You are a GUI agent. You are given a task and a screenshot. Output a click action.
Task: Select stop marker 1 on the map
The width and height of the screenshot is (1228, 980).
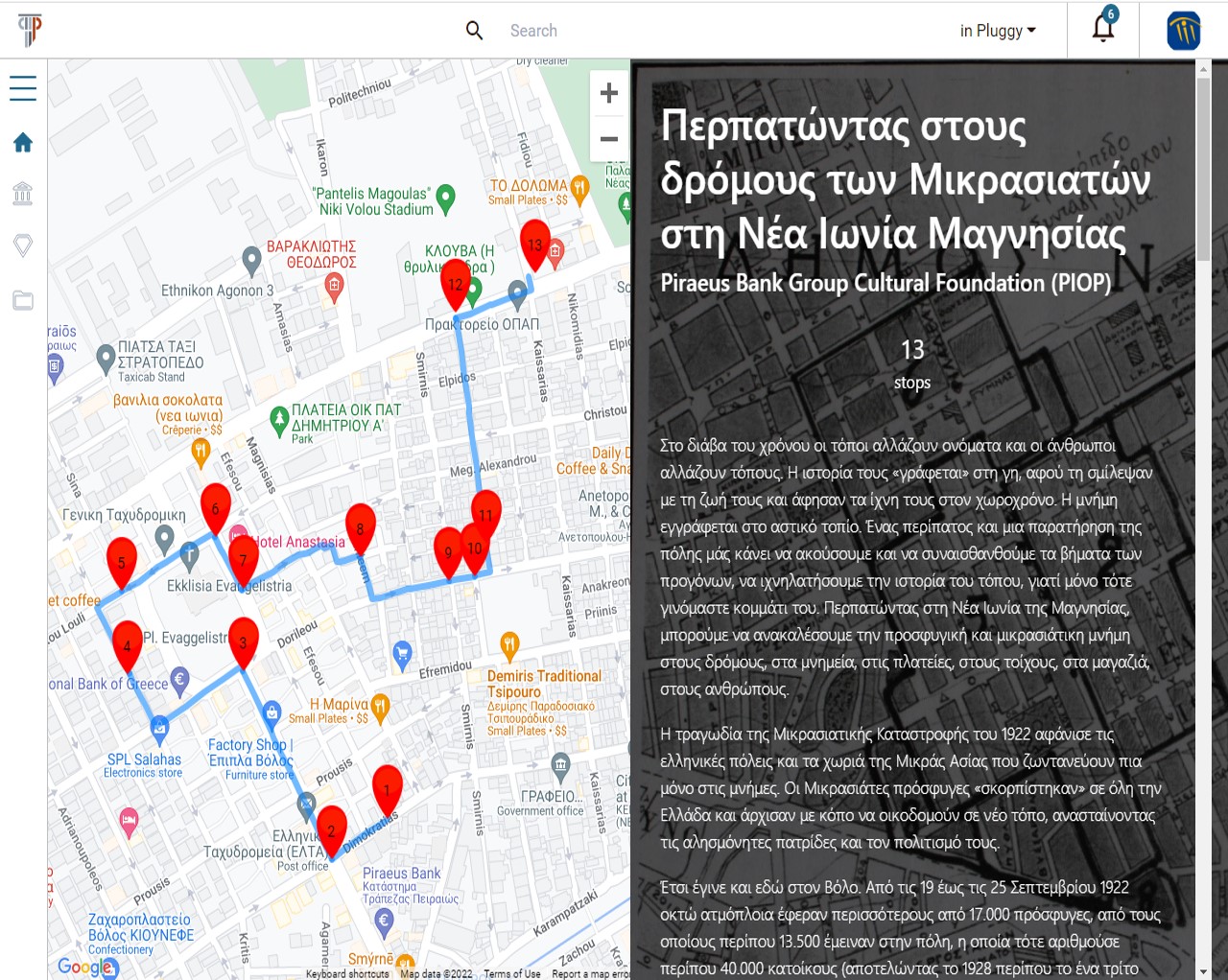(x=387, y=789)
